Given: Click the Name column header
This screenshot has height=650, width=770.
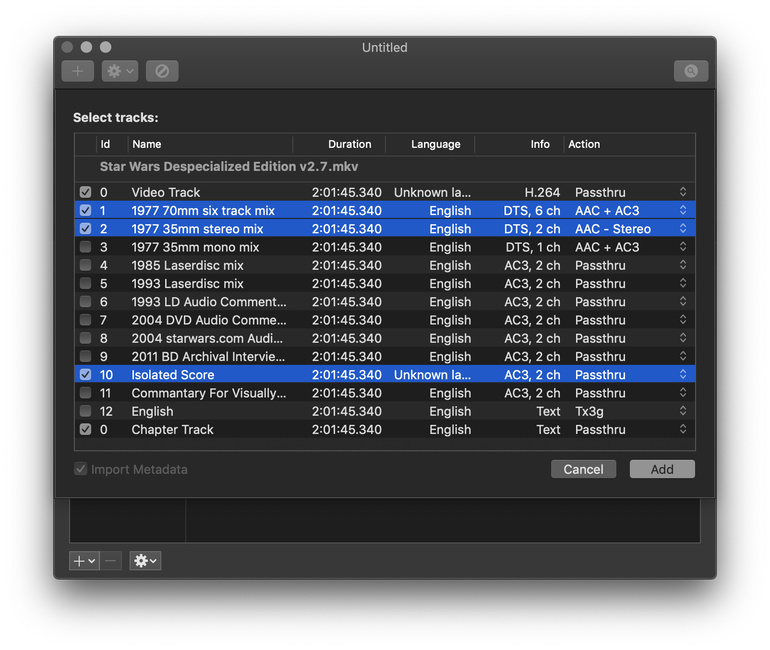Looking at the screenshot, I should 210,144.
